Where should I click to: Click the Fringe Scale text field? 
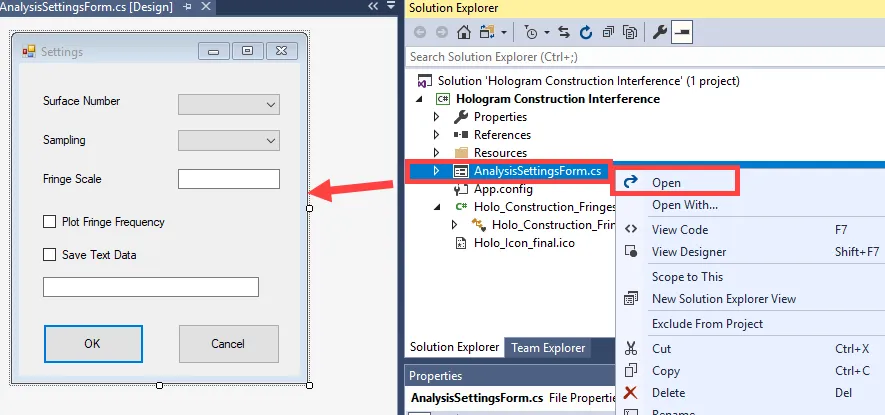pos(229,180)
